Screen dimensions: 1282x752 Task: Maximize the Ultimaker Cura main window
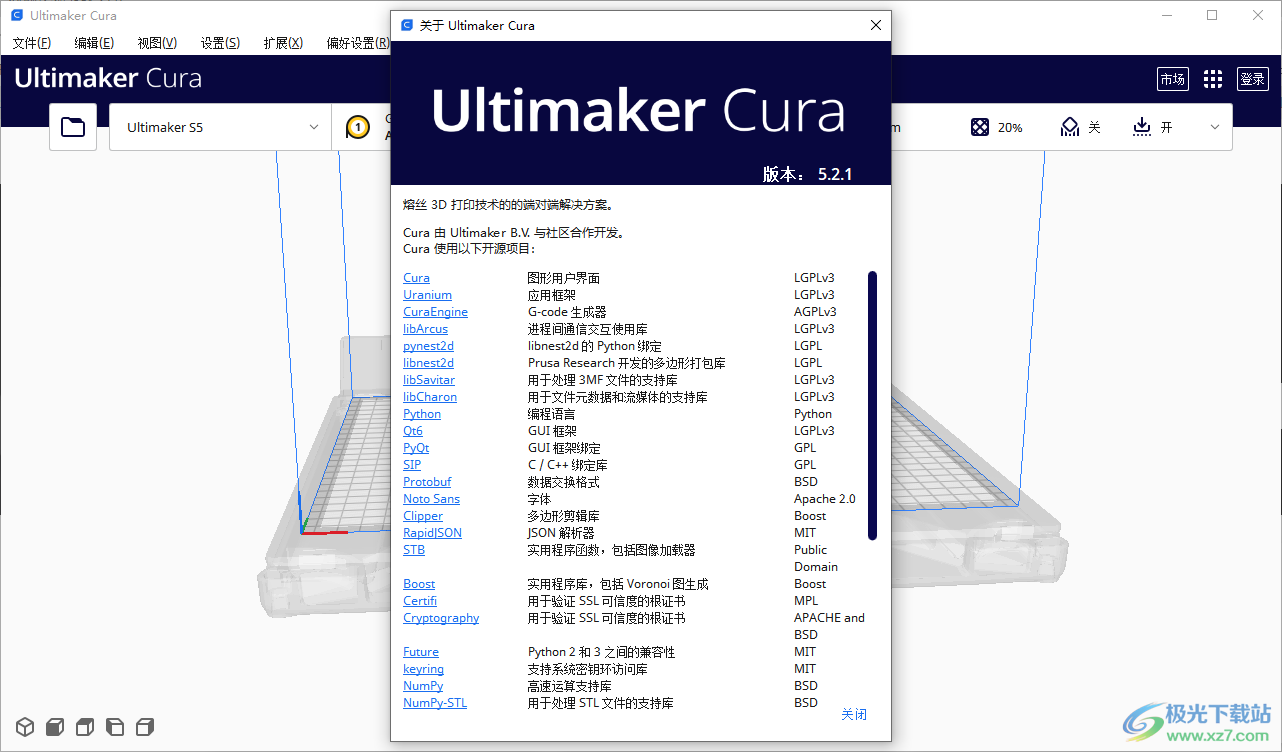point(1212,15)
